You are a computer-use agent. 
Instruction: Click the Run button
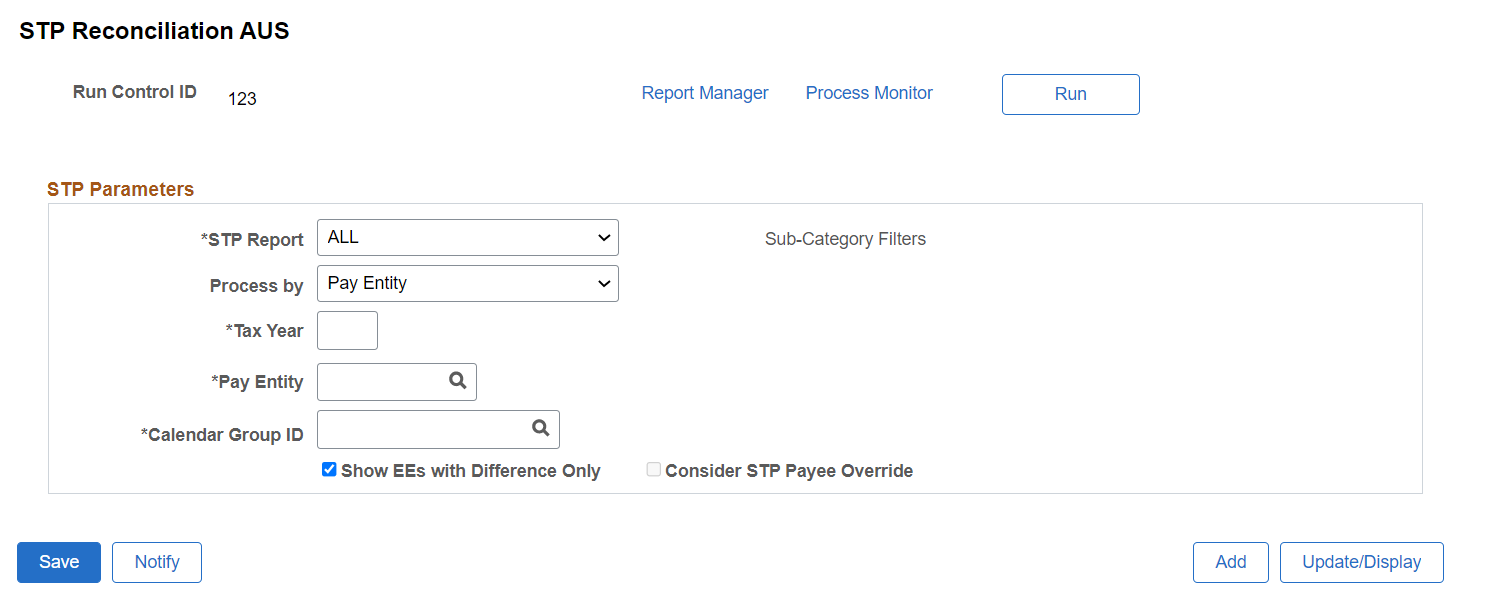click(1070, 94)
